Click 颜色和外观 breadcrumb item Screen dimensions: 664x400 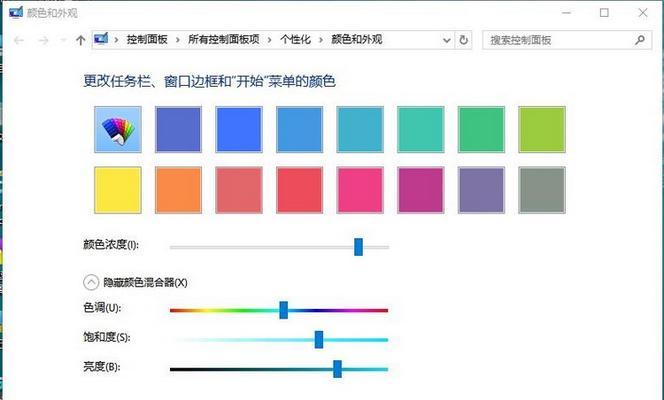357,40
